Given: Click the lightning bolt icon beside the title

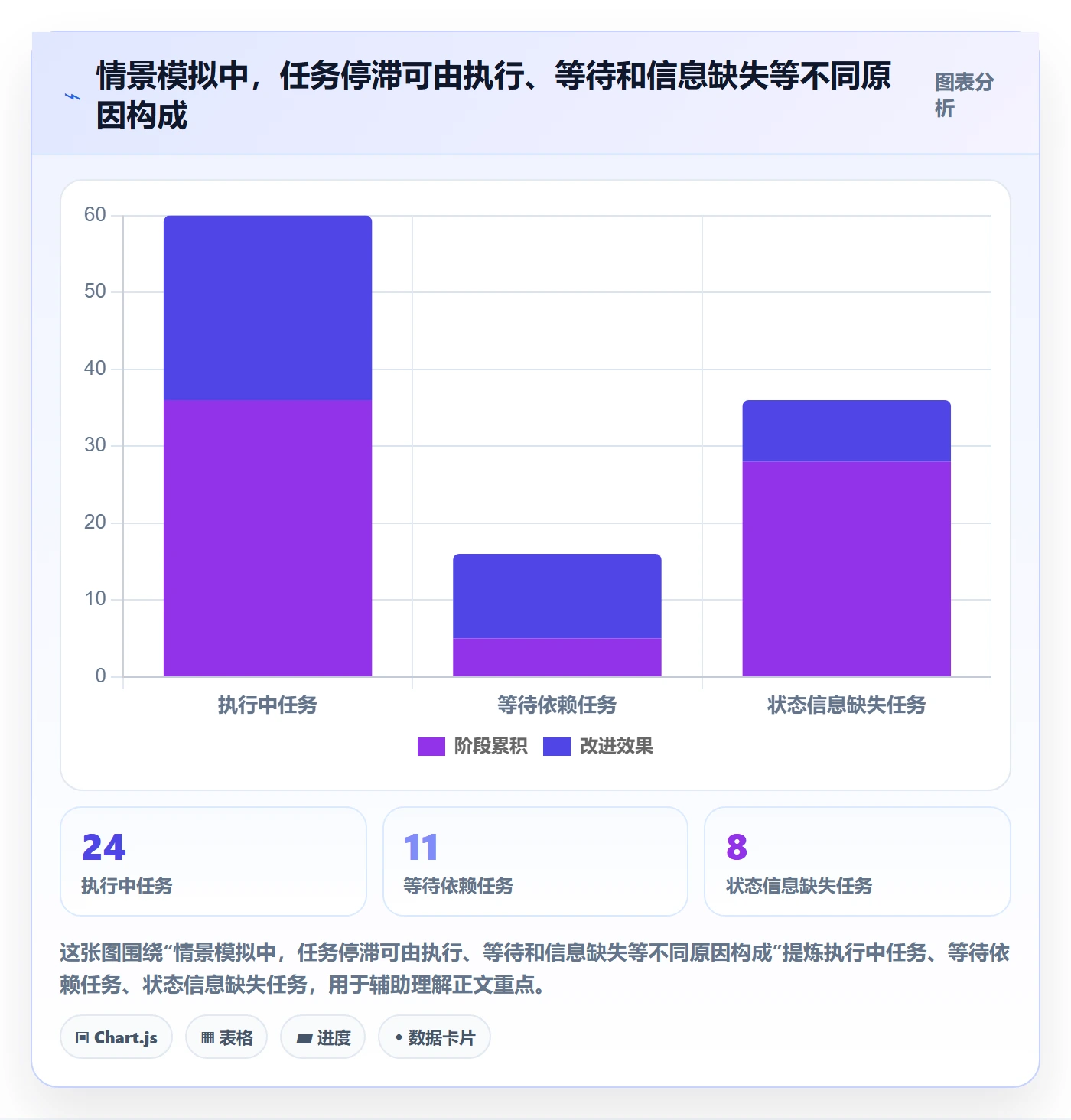Looking at the screenshot, I should coord(72,97).
